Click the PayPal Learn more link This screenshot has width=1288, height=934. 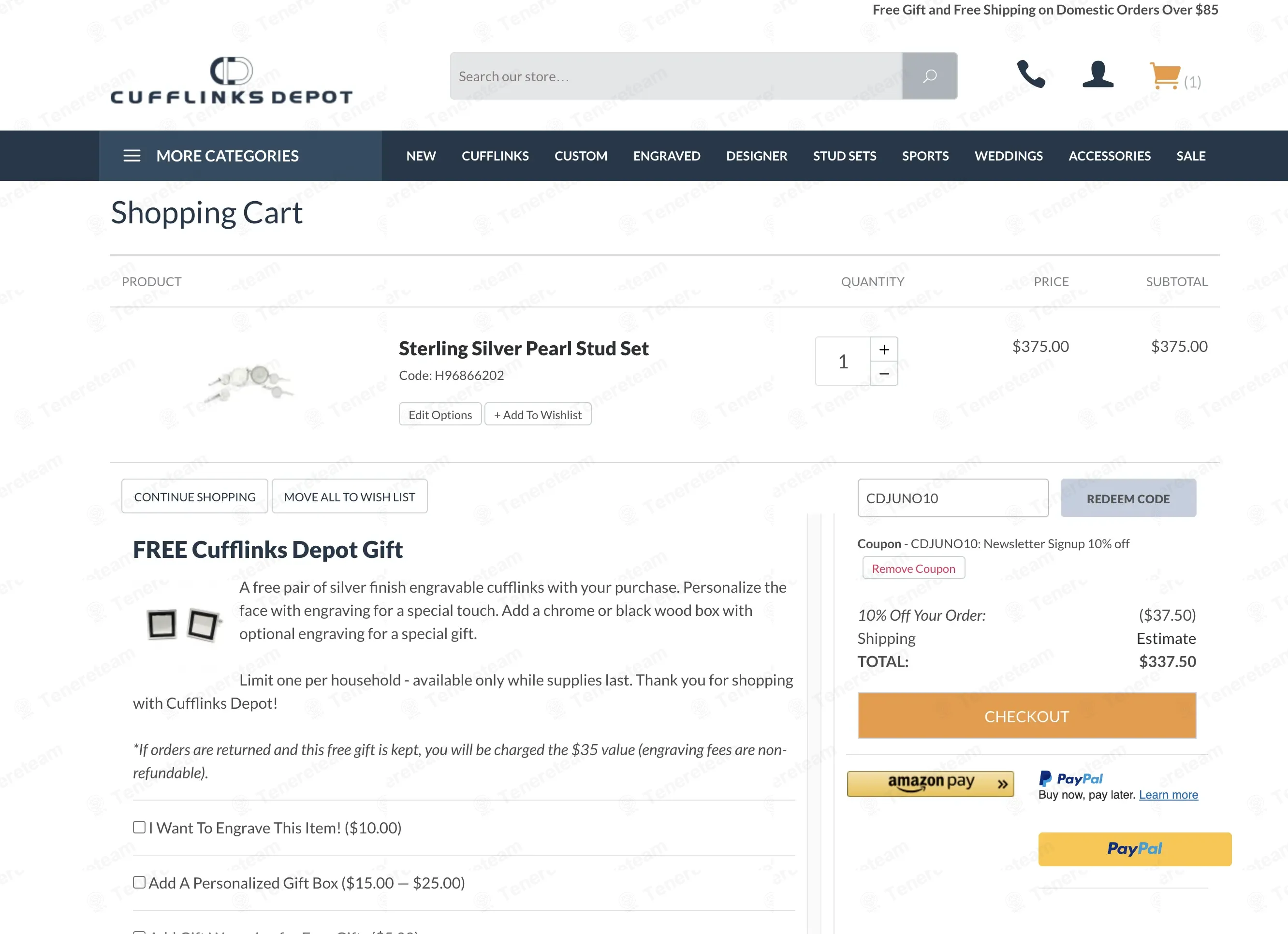[x=1168, y=795]
